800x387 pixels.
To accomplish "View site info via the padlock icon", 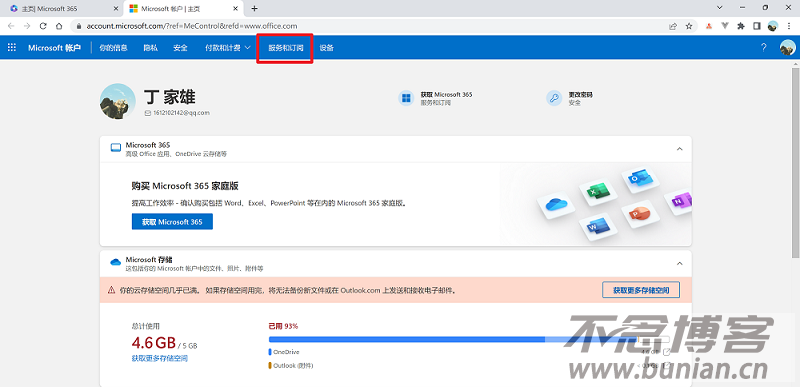I will click(x=79, y=26).
